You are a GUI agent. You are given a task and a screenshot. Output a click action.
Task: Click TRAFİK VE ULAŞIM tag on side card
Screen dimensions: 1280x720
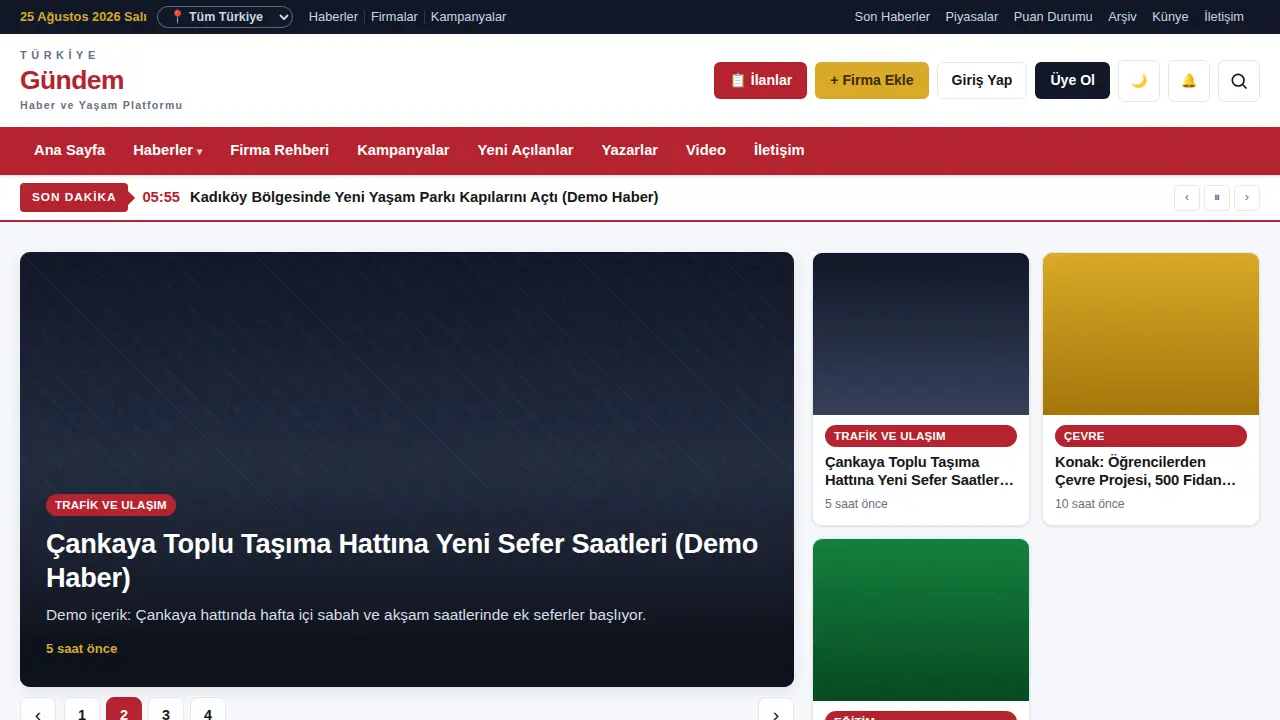click(x=921, y=436)
